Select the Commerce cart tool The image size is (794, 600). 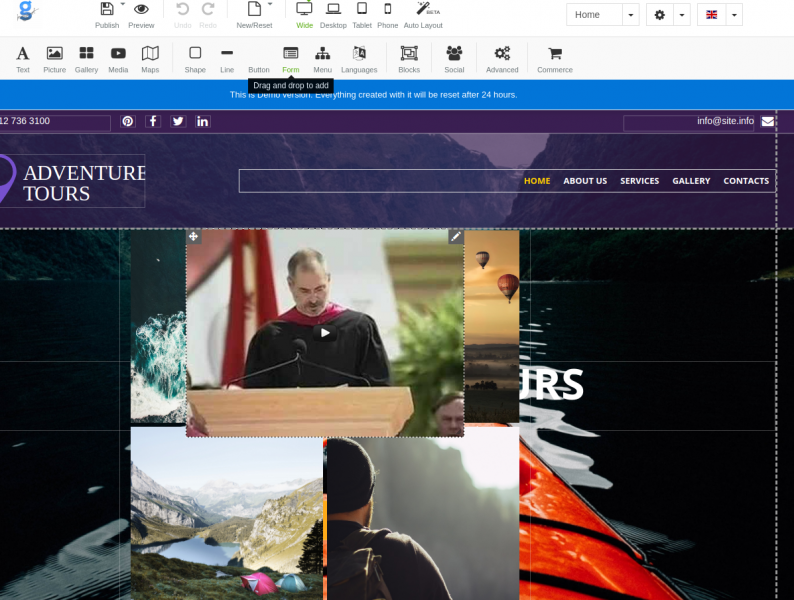(555, 59)
